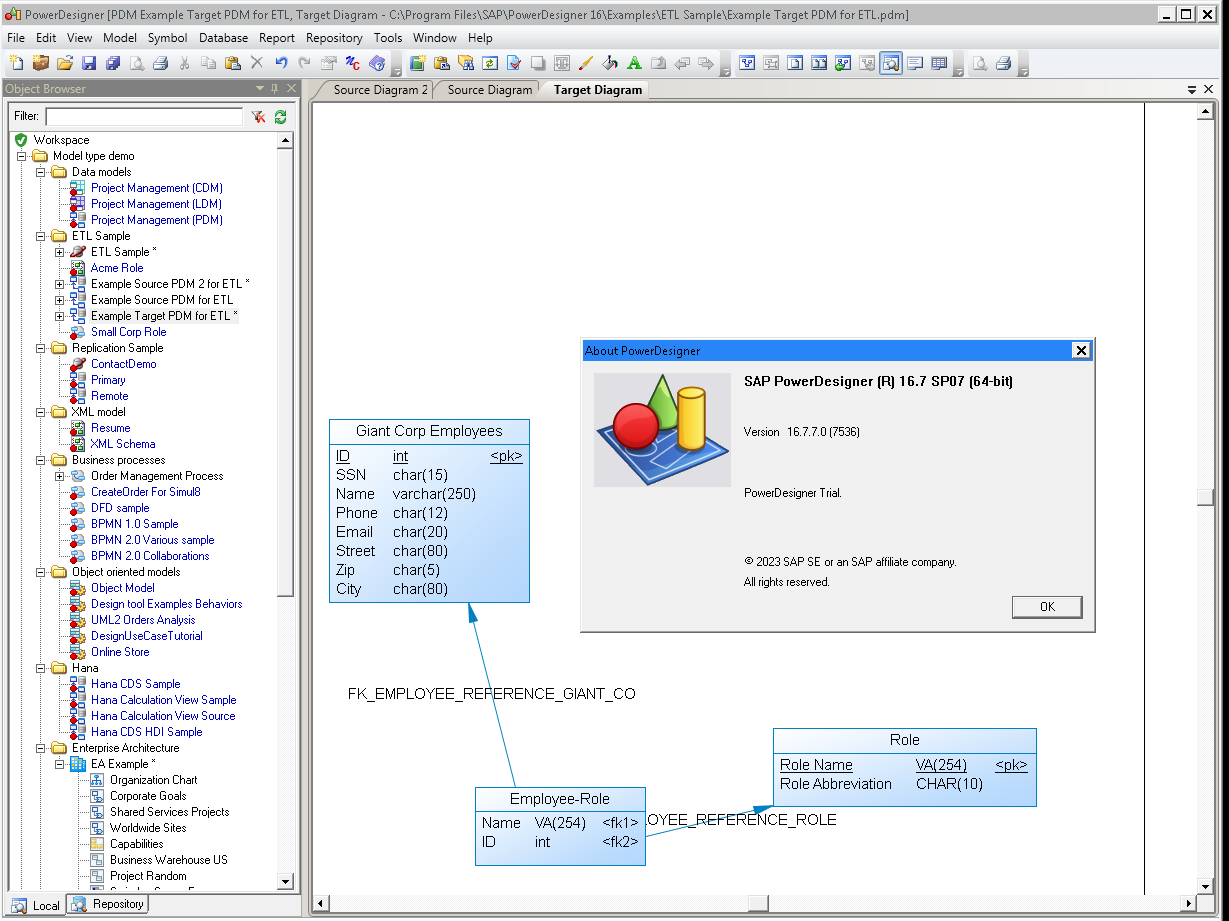Select the Employee-Role table title
Viewport: 1229px width, 921px height.
[560, 799]
